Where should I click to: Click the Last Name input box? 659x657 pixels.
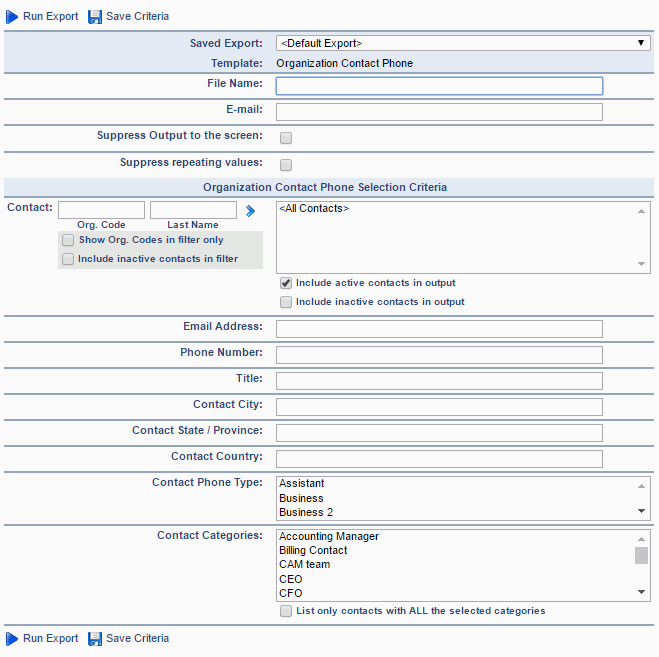click(193, 210)
